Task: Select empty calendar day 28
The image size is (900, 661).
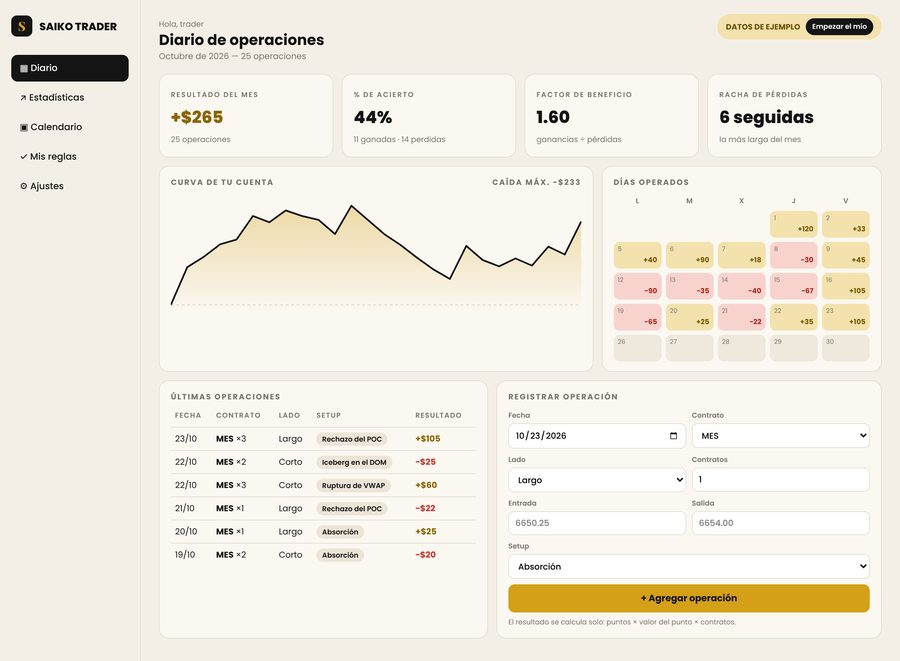Action: pyautogui.click(x=742, y=348)
